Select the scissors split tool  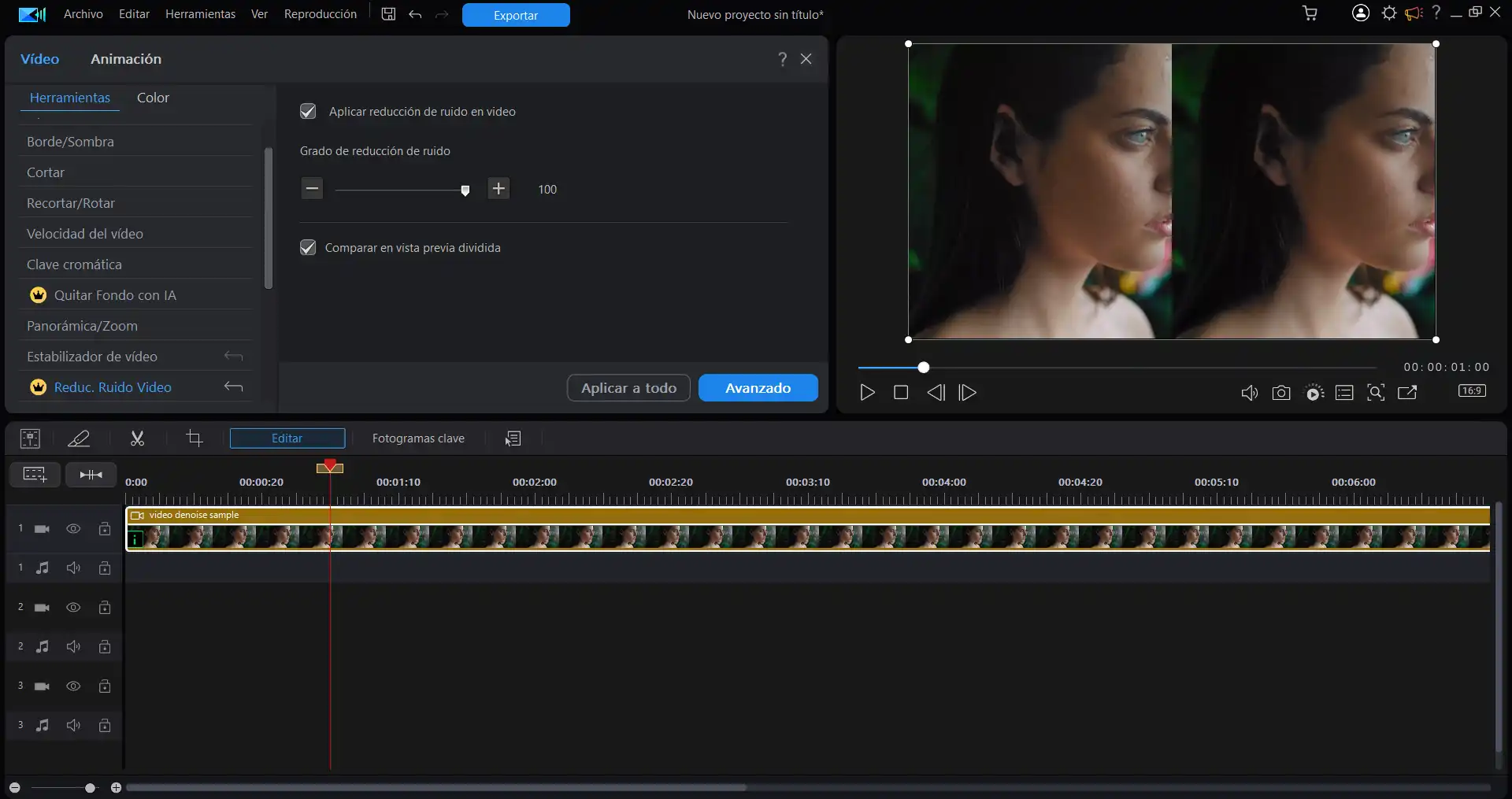click(x=137, y=438)
